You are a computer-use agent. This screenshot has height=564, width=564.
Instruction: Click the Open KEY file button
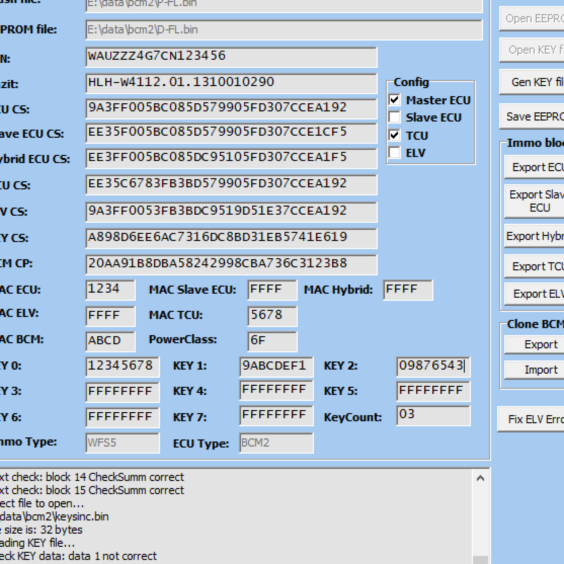(x=532, y=50)
